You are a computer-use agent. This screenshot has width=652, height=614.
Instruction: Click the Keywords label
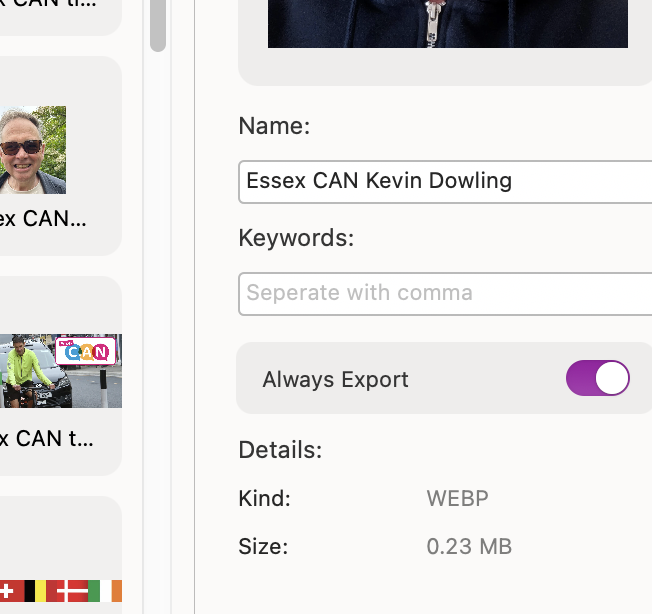296,238
